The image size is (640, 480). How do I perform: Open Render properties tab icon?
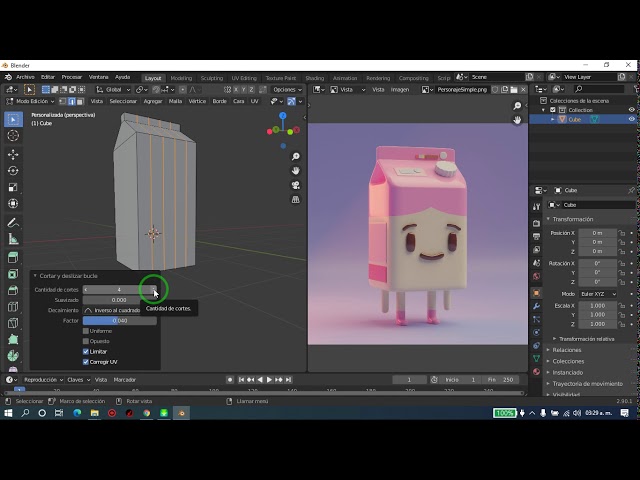click(x=536, y=223)
